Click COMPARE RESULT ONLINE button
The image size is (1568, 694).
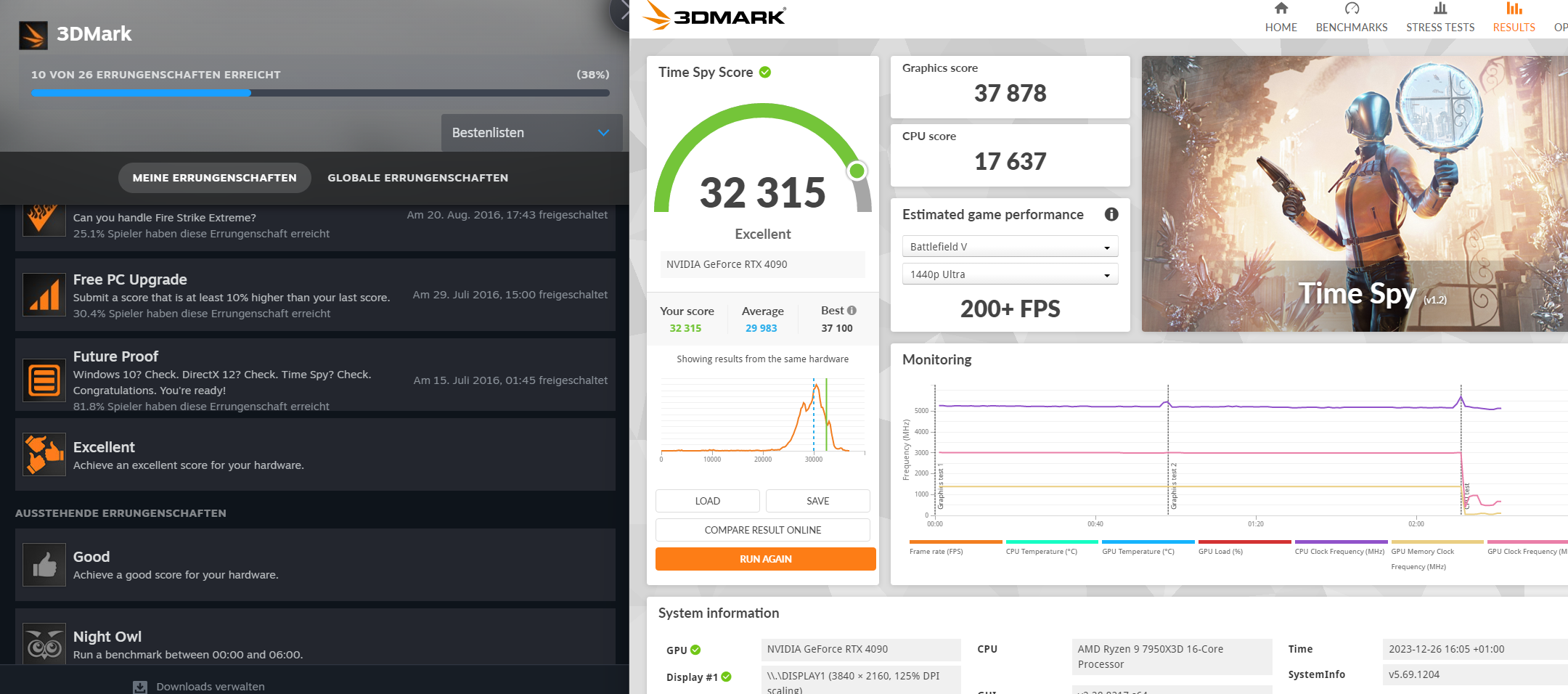click(763, 530)
